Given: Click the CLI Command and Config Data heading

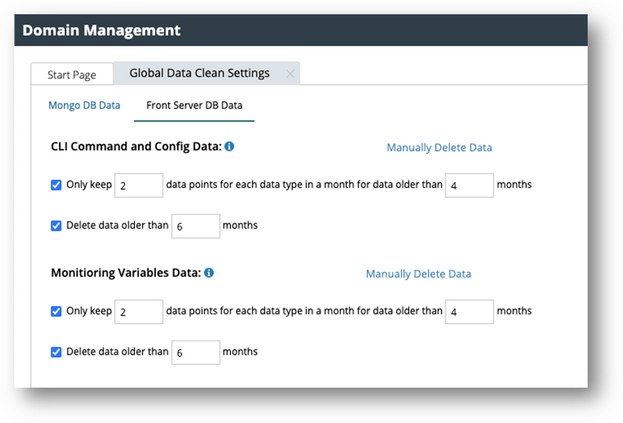Looking at the screenshot, I should [136, 147].
